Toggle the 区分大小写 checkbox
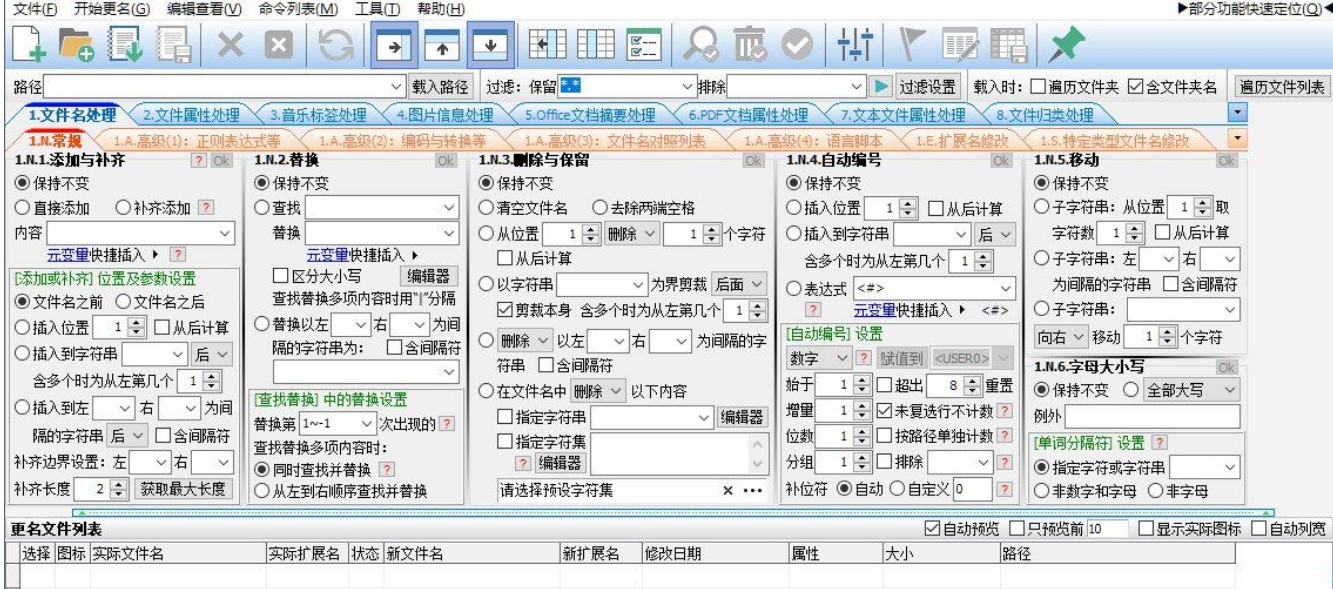 click(281, 275)
